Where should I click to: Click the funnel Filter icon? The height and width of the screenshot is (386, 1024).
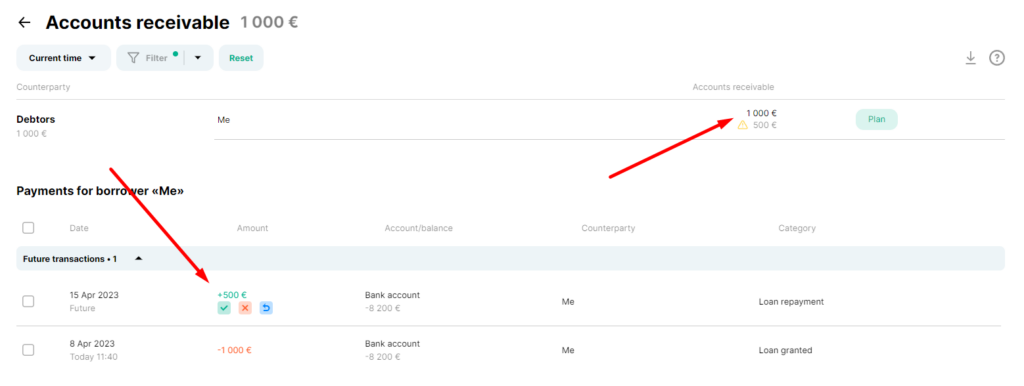[x=133, y=58]
